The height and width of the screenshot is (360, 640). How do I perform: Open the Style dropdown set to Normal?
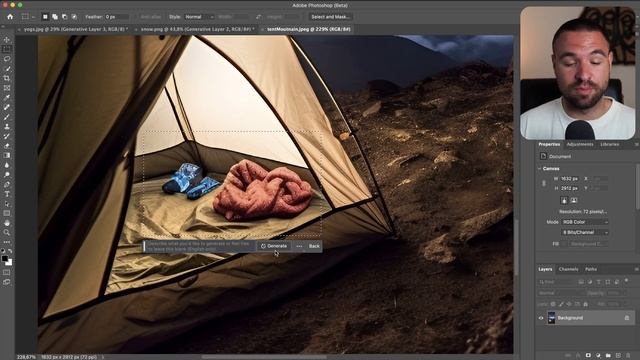199,17
